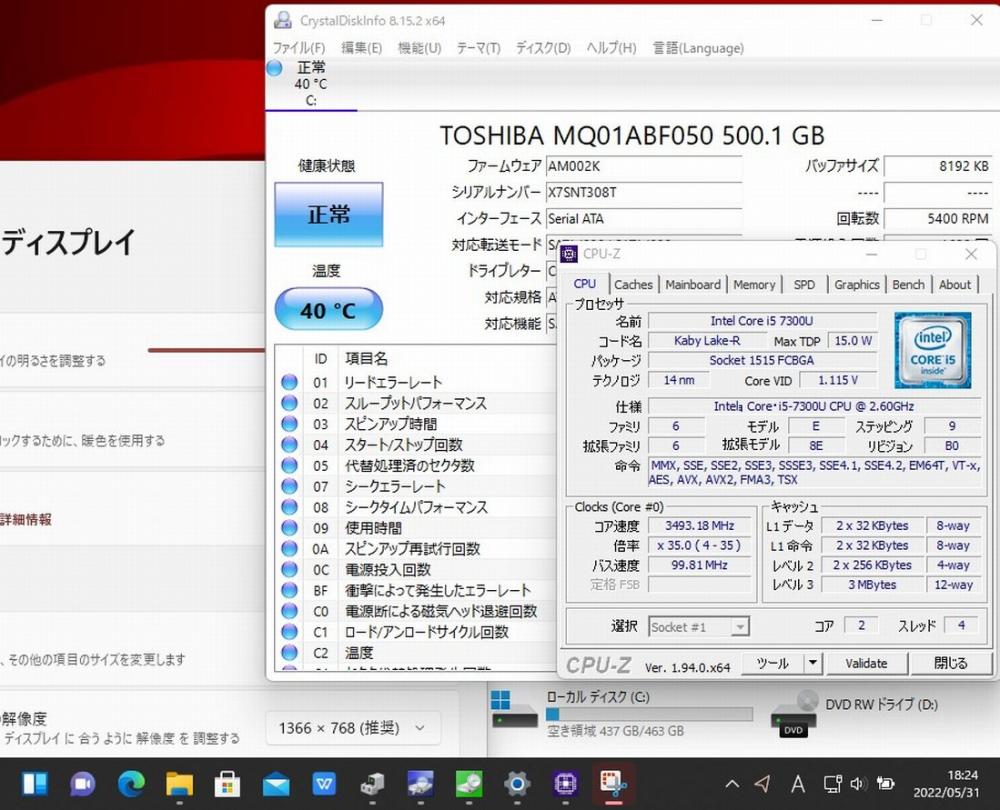Open Microsoft Store from the taskbar
The image size is (1000, 810).
pyautogui.click(x=227, y=783)
